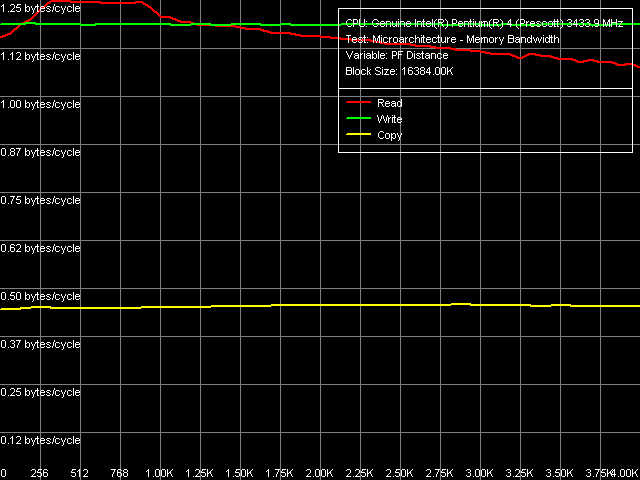Click the 0.50 bytes/cycle y-axis label
640x480 pixels.
point(41,296)
